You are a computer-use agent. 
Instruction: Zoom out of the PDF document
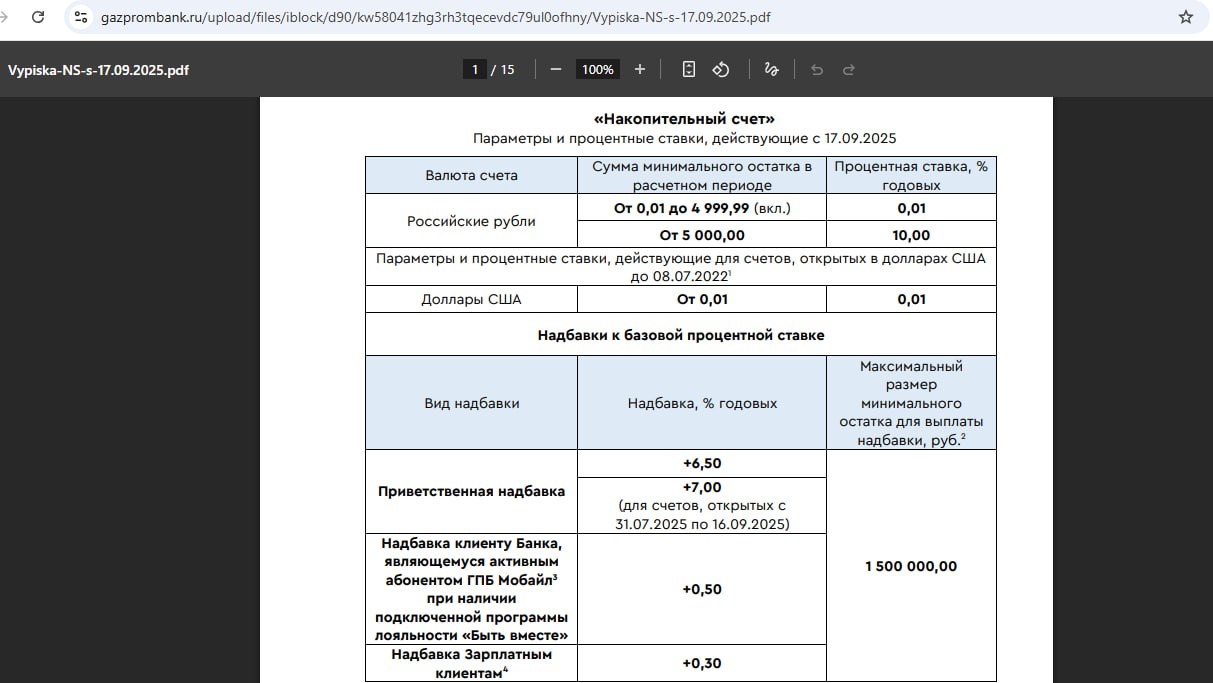[556, 69]
